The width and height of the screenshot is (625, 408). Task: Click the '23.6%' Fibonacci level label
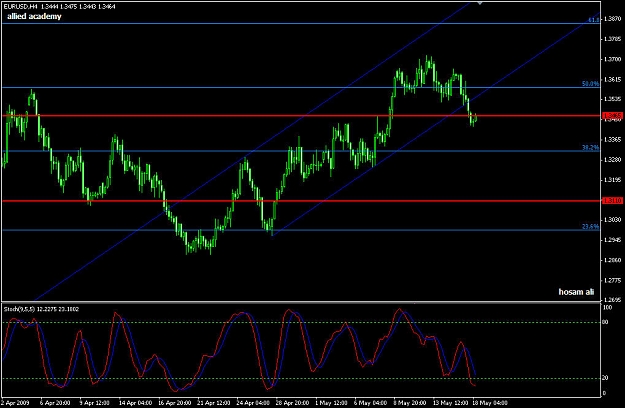590,226
